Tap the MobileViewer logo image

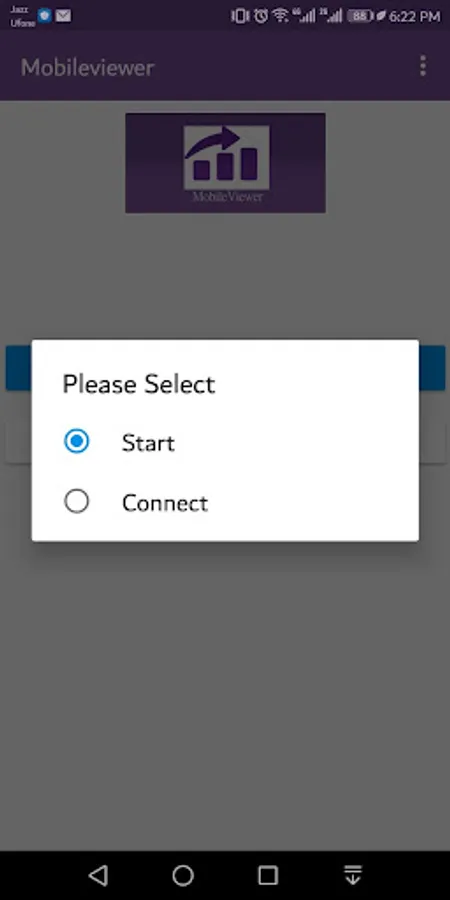point(226,163)
